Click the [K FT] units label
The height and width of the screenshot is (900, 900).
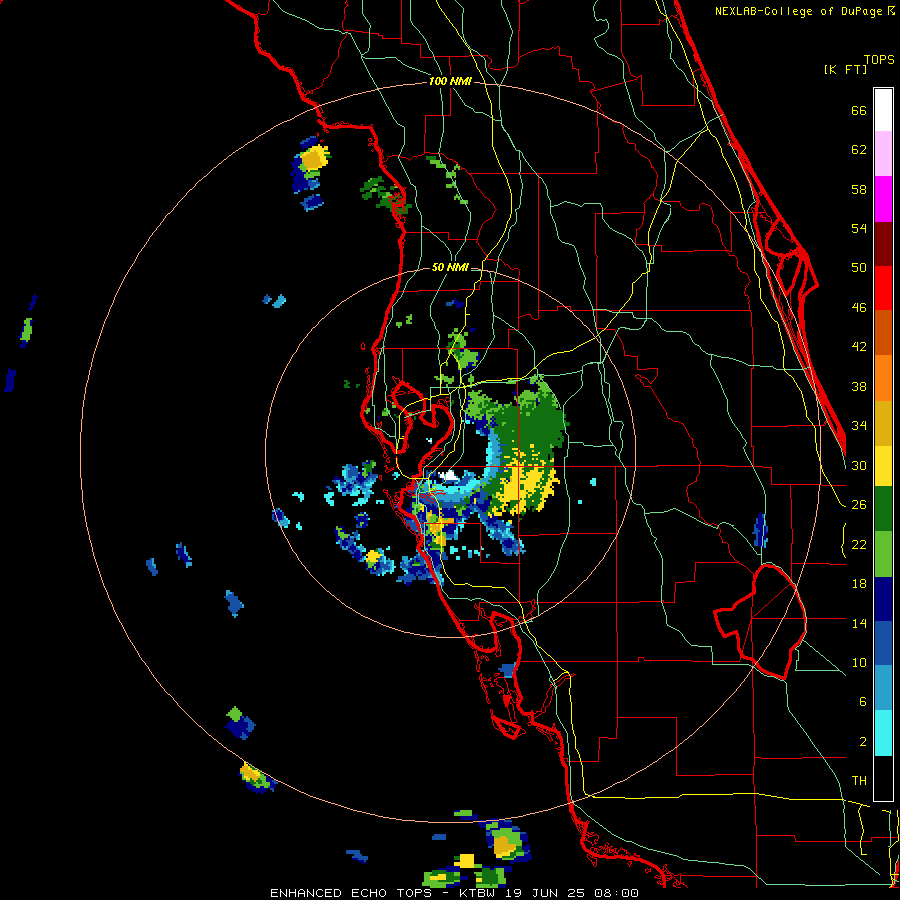pyautogui.click(x=845, y=69)
